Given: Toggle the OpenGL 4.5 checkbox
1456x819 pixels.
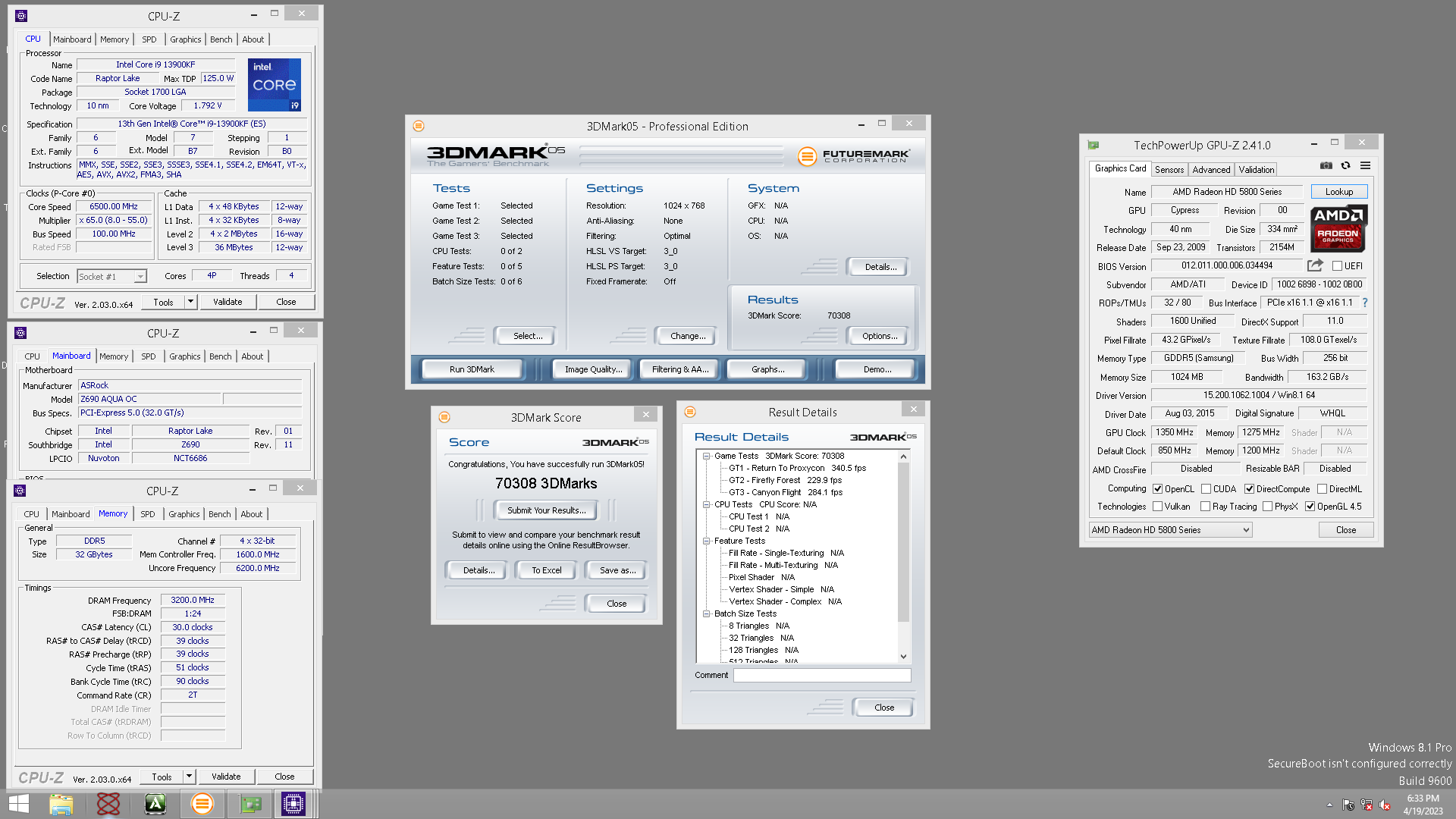Looking at the screenshot, I should pos(1310,507).
